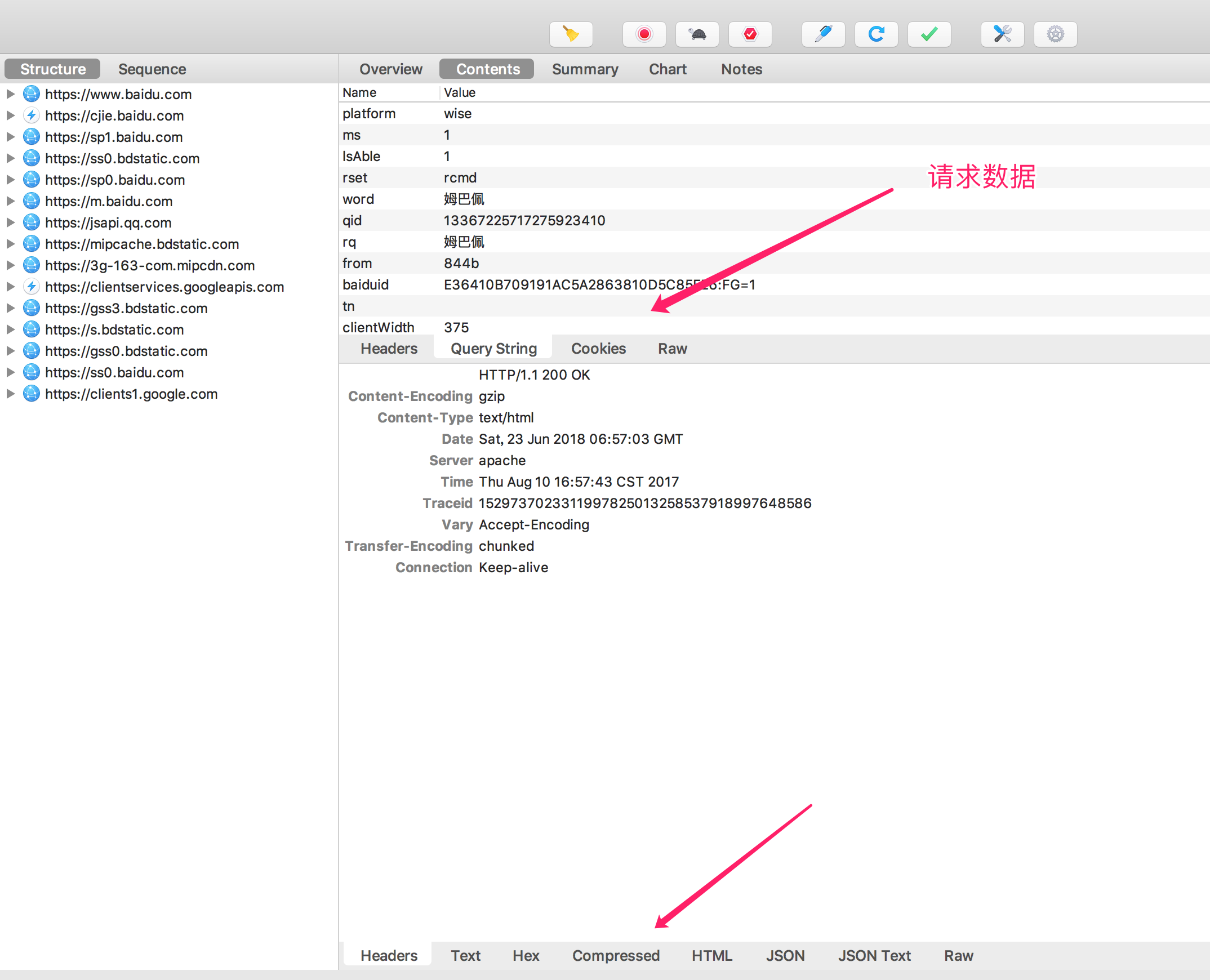Image resolution: width=1210 pixels, height=980 pixels.
Task: Click the green checkmark validate icon
Action: 929,34
